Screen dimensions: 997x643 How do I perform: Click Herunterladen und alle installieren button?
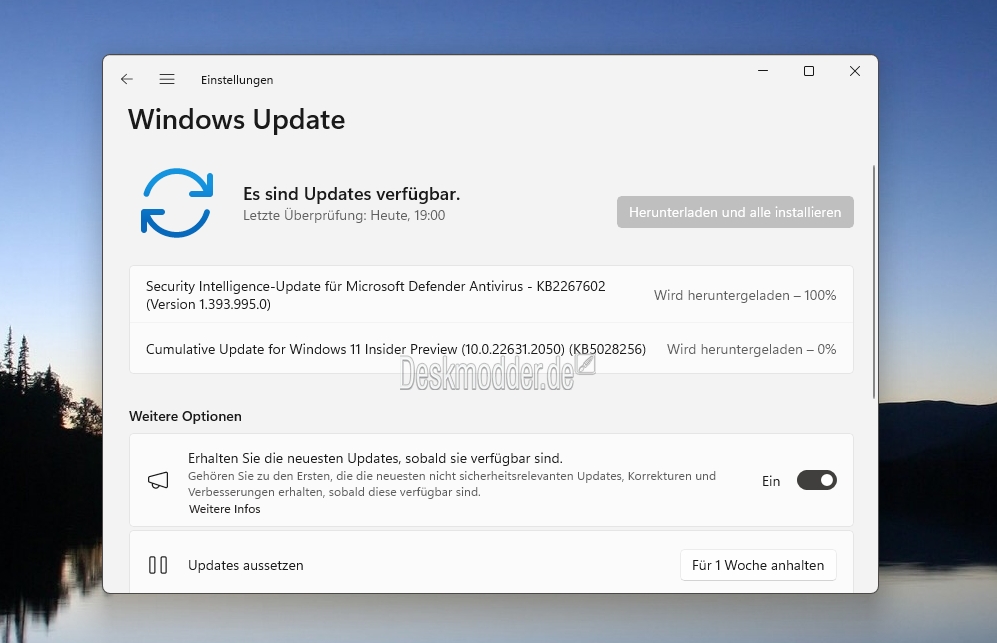pos(735,212)
